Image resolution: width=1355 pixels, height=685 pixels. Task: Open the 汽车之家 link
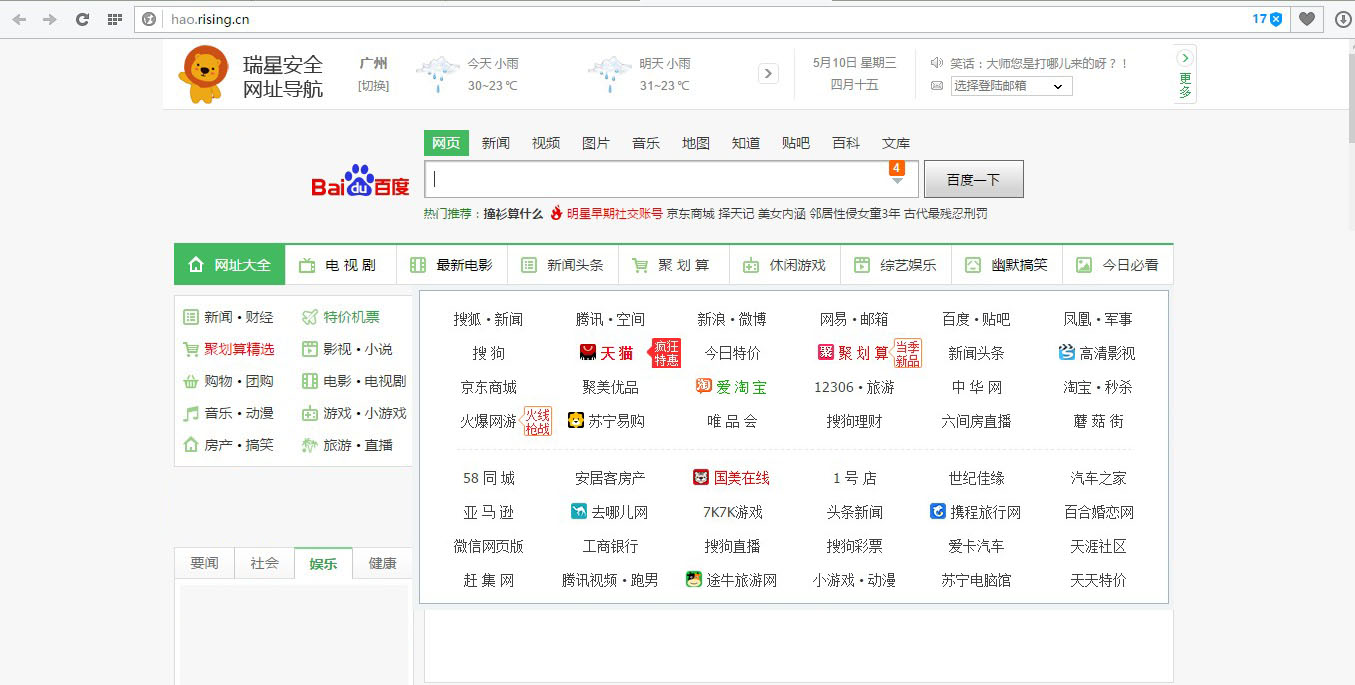(1098, 478)
